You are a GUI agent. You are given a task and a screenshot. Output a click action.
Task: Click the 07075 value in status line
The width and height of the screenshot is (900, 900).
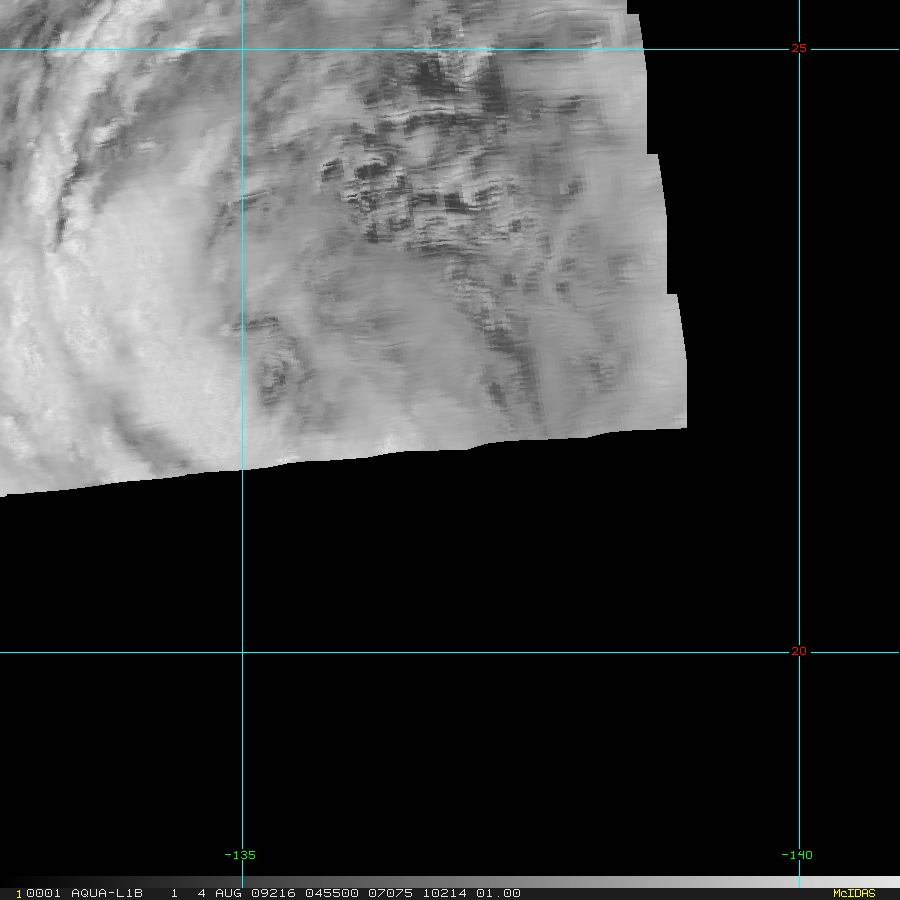(x=390, y=893)
